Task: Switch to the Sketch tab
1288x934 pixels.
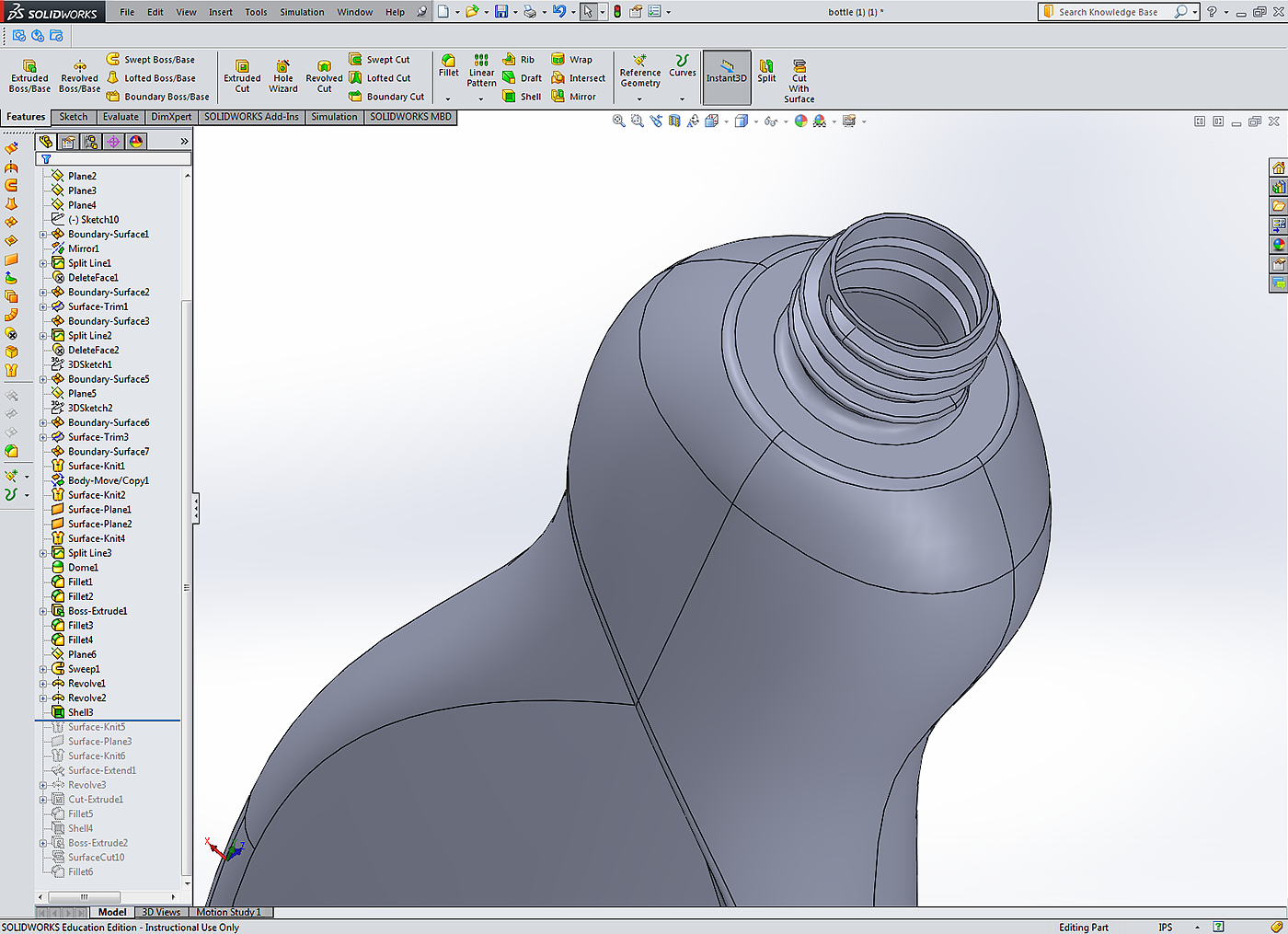Action: 74,117
